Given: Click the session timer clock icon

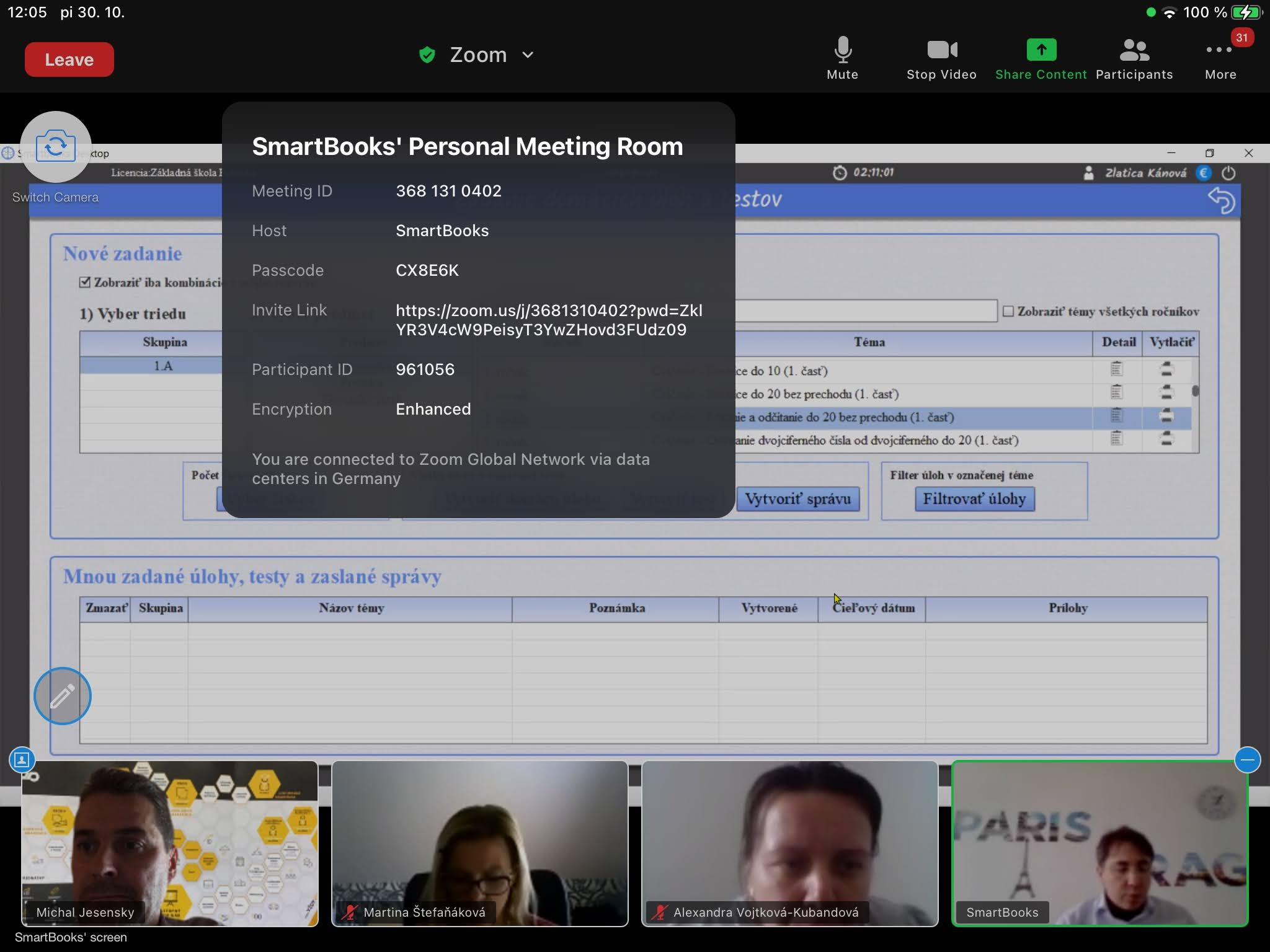Looking at the screenshot, I should [x=839, y=173].
